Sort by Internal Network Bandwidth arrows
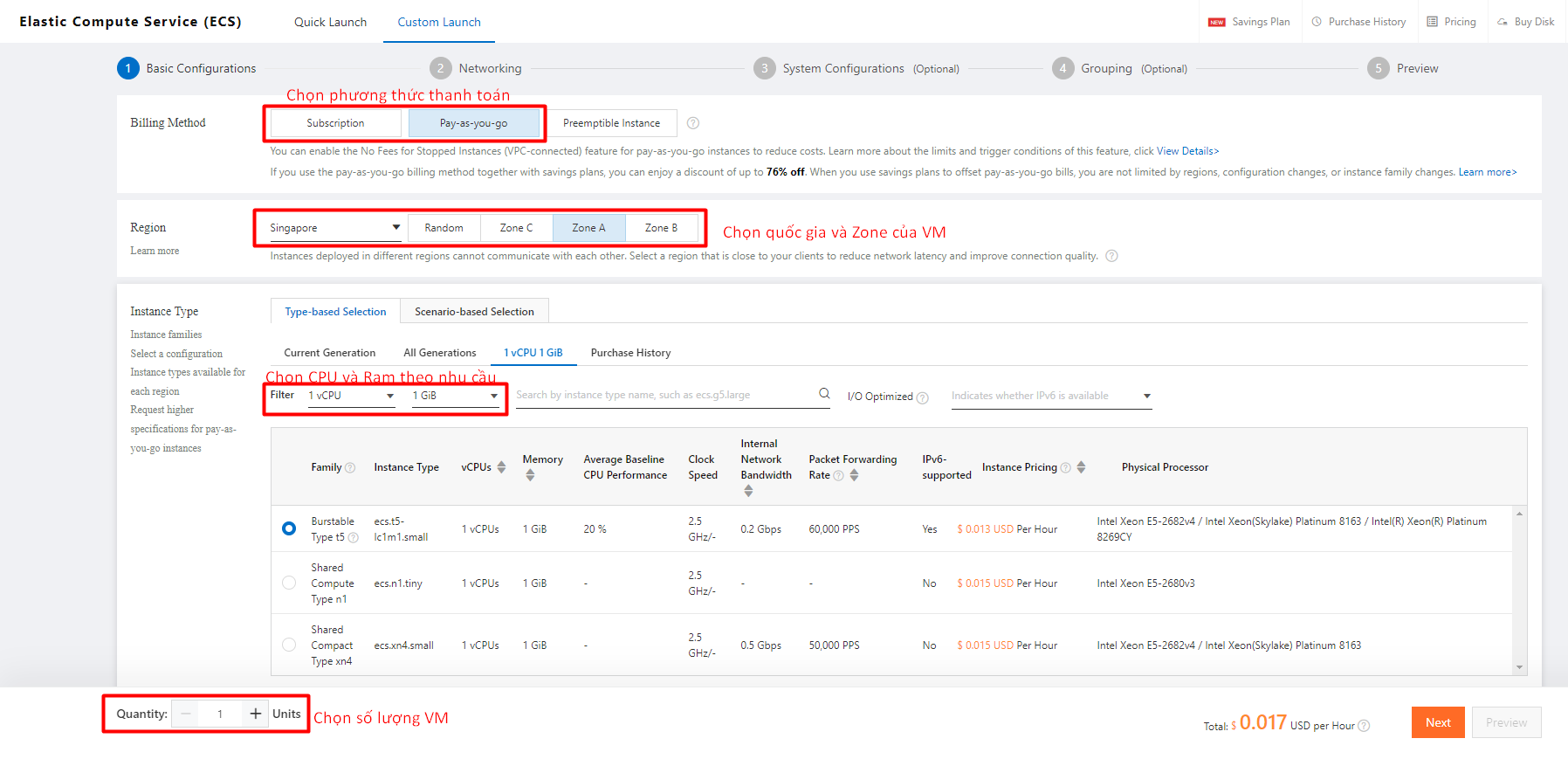 [748, 491]
